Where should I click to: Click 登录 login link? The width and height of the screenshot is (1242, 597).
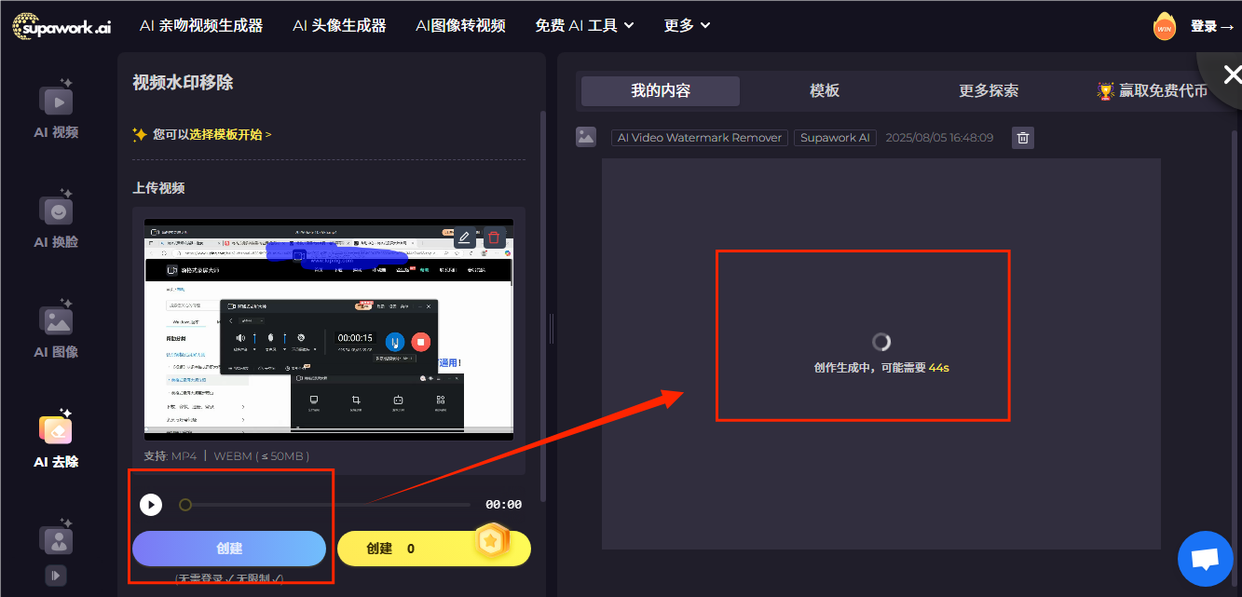pyautogui.click(x=1212, y=27)
